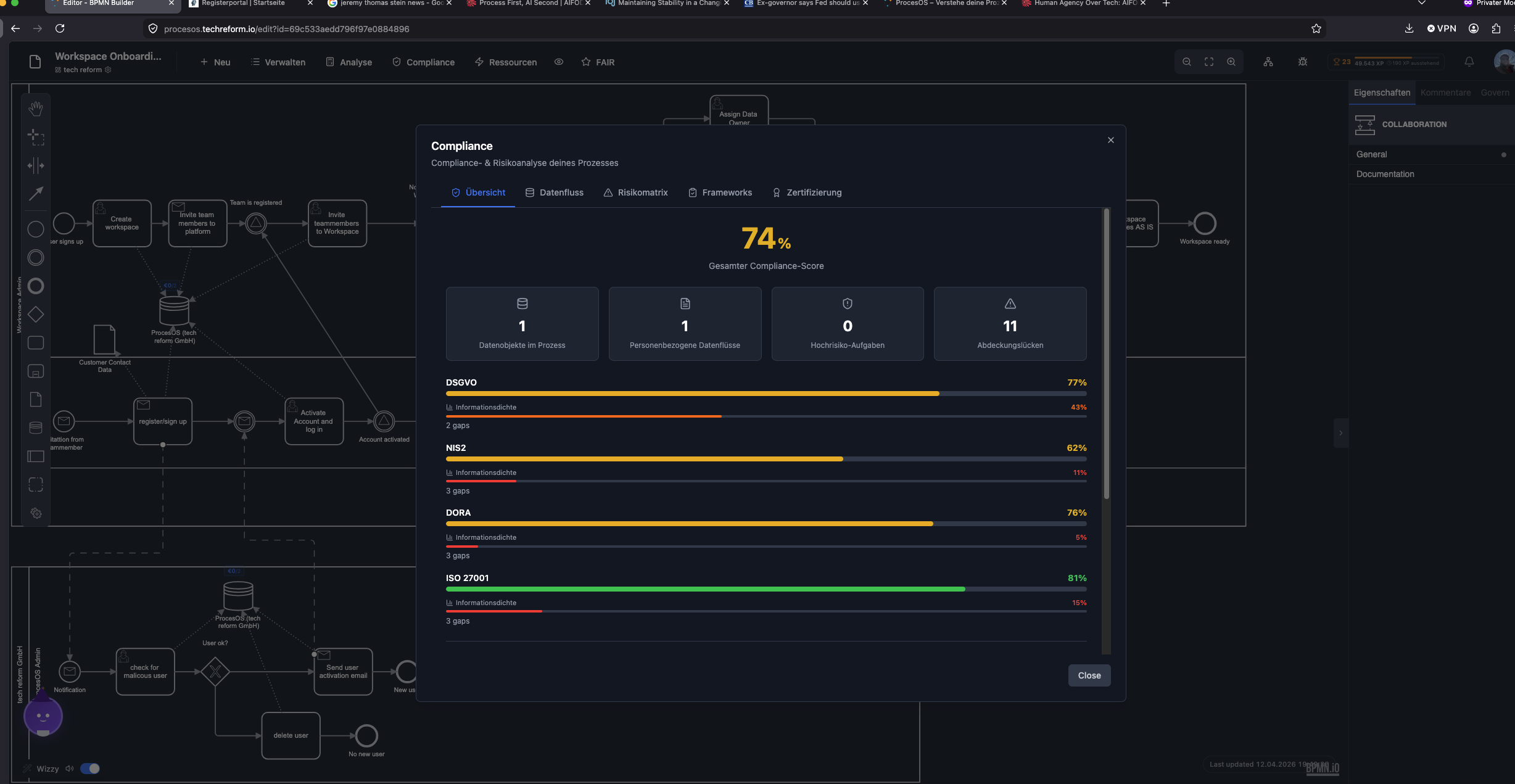Image resolution: width=1515 pixels, height=784 pixels.
Task: Add a pool/participant from palette
Action: pyautogui.click(x=36, y=456)
